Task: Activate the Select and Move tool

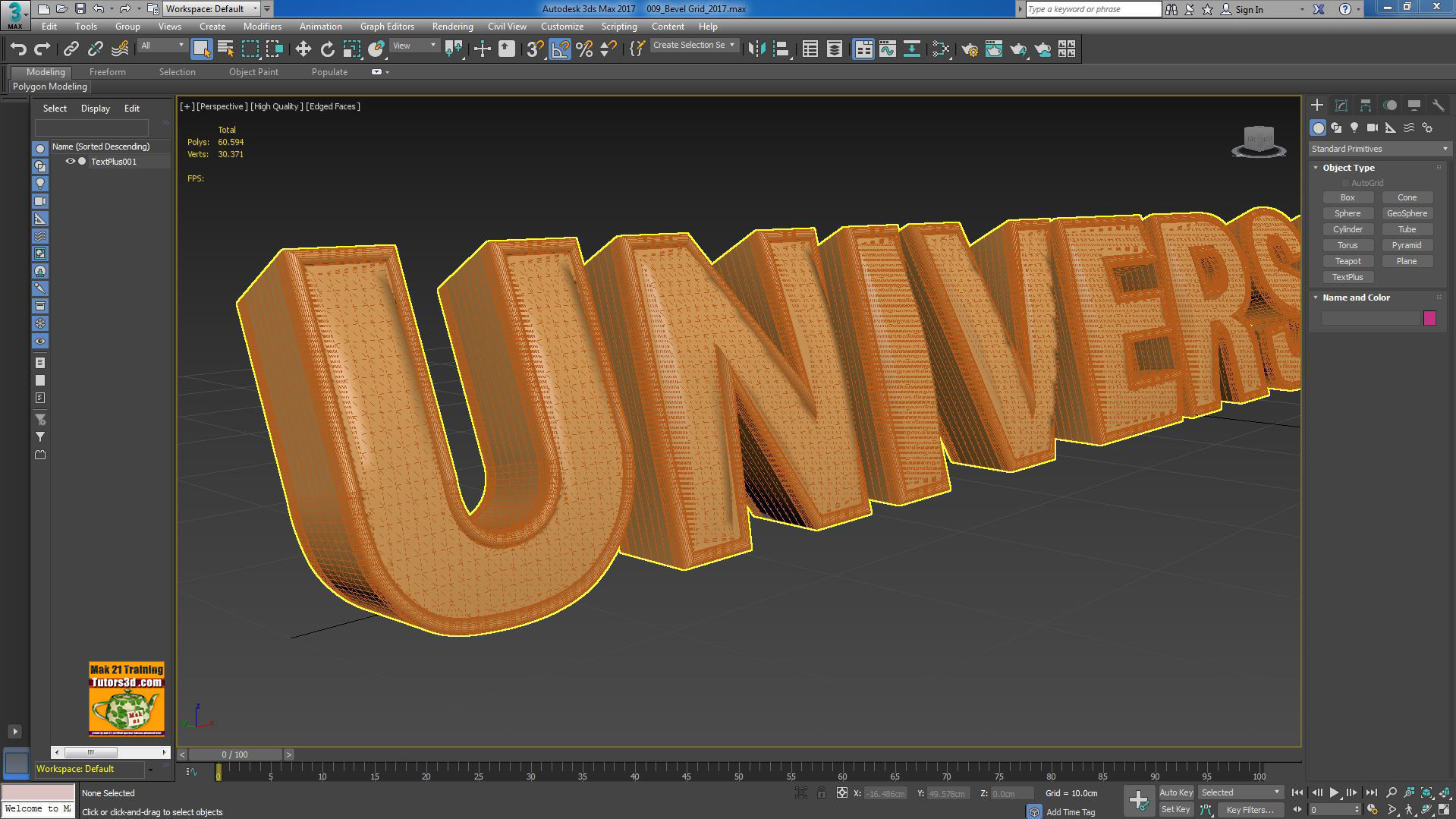Action: point(303,49)
